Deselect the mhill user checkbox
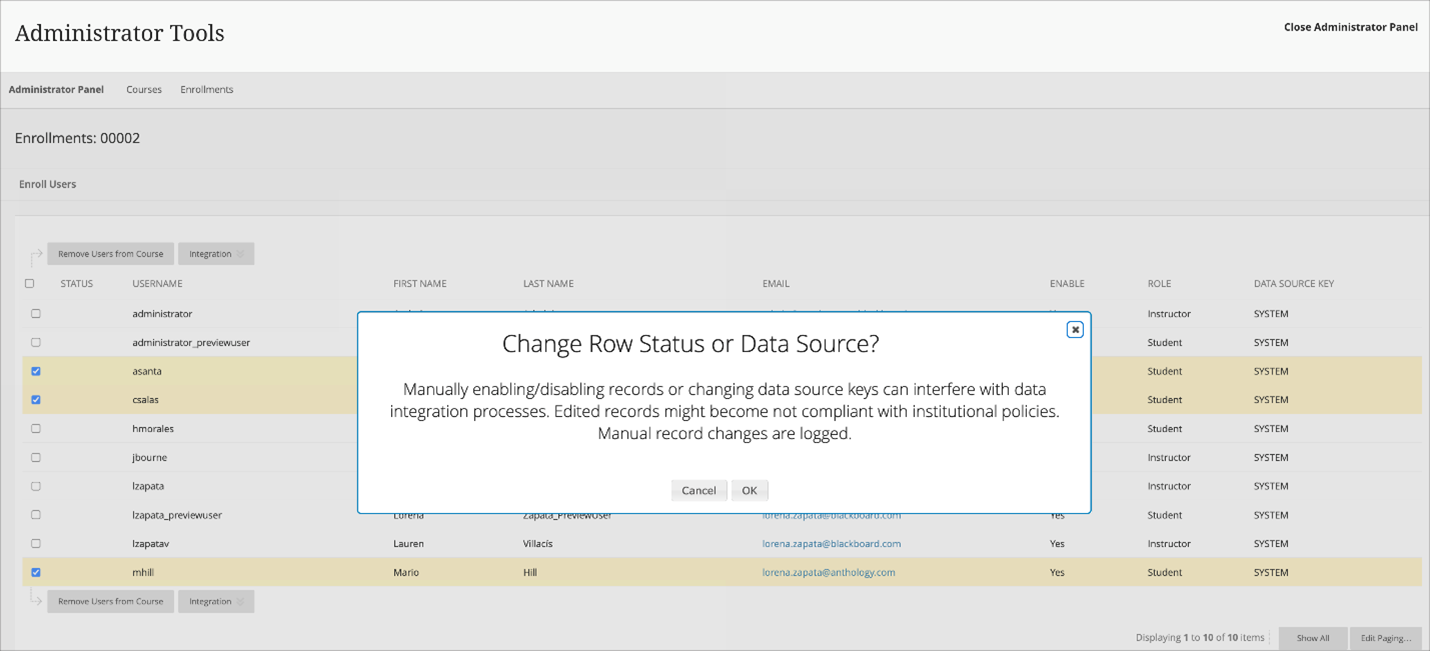The width and height of the screenshot is (1430, 651). 36,573
